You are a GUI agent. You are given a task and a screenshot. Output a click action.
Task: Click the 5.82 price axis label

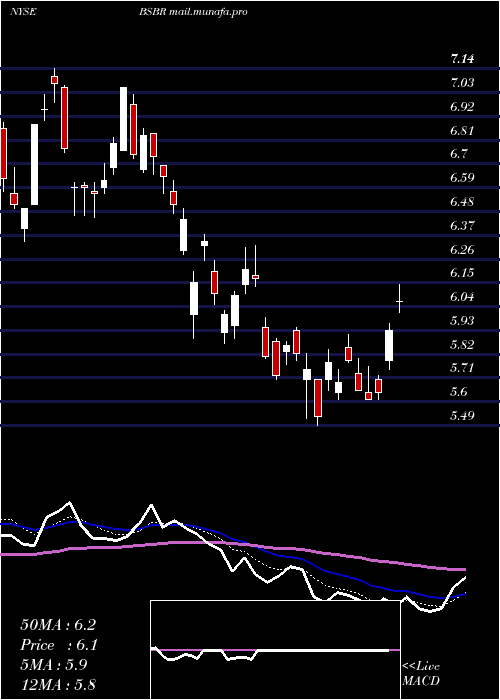pyautogui.click(x=462, y=345)
